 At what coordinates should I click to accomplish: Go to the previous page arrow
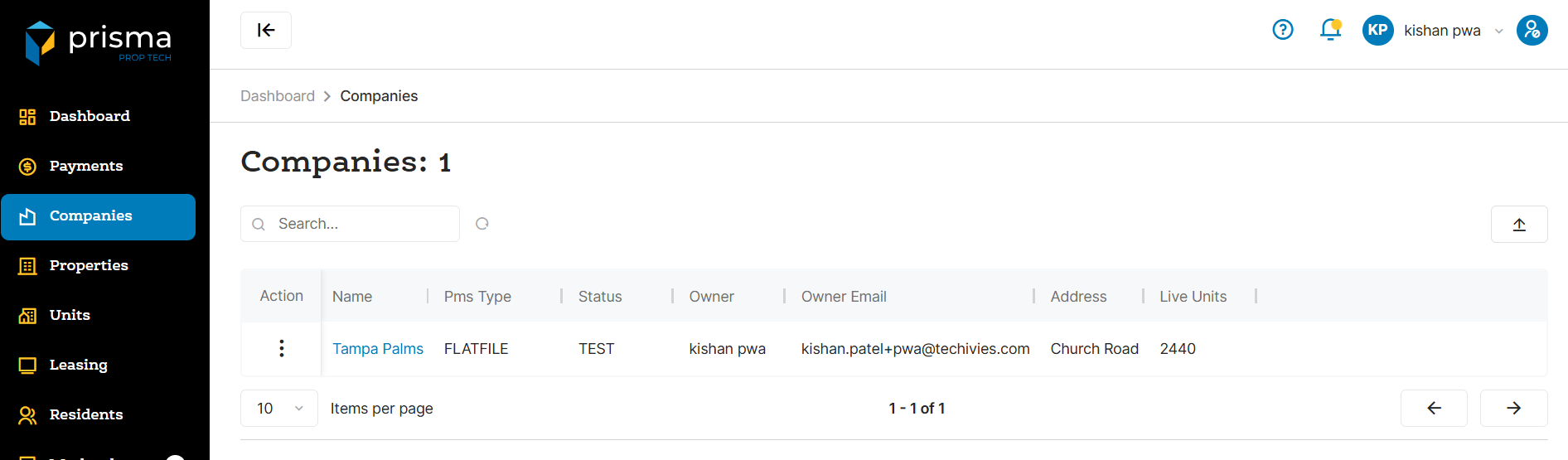pos(1434,409)
